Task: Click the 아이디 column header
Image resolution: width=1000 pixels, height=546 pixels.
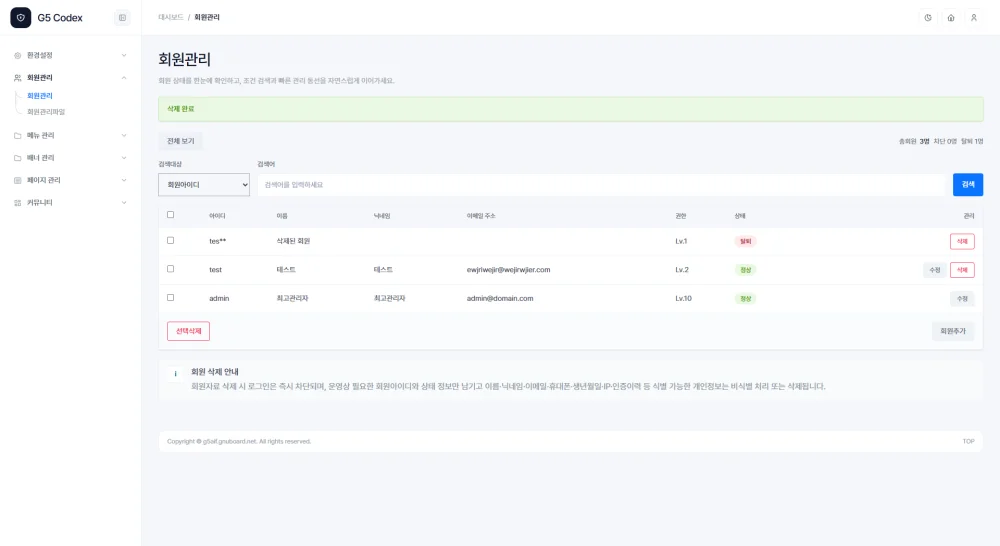Action: [217, 216]
